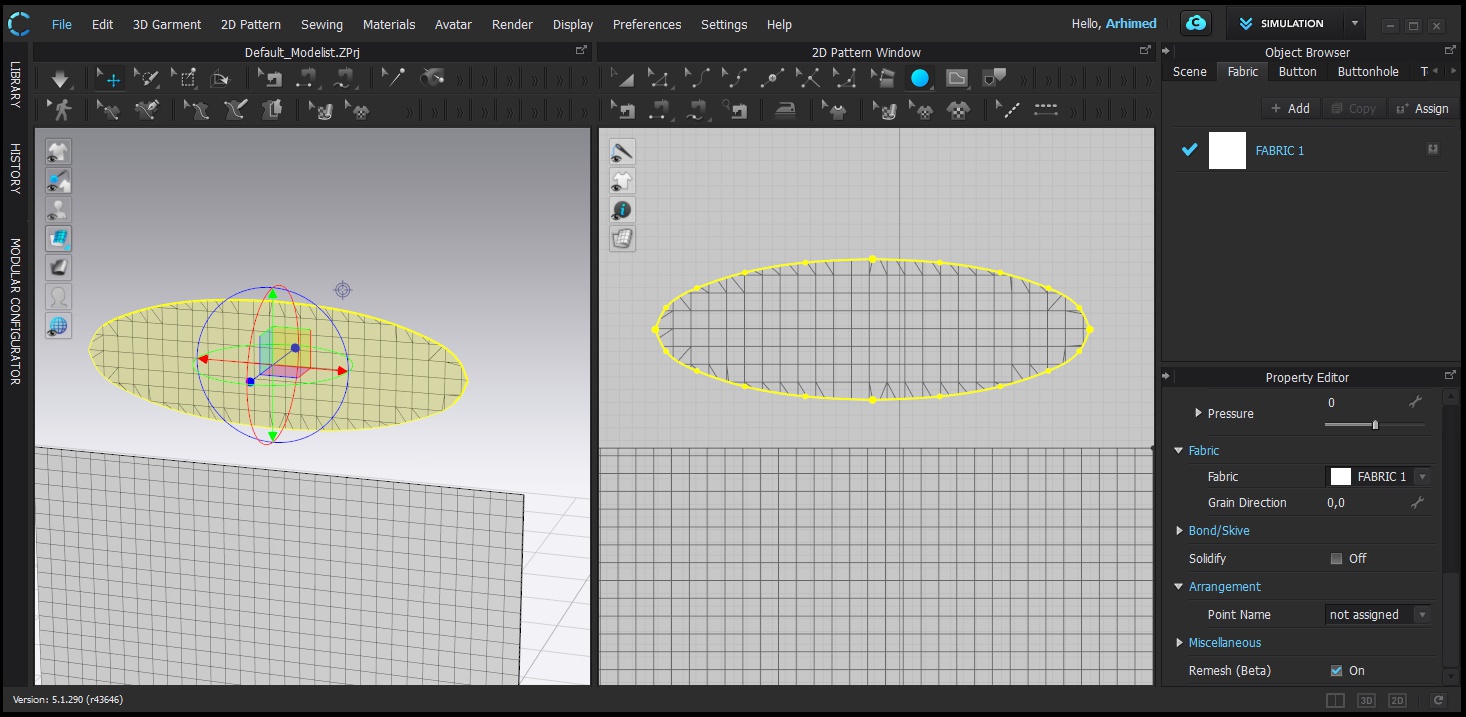Viewport: 1466px width, 717px height.
Task: Click the Simulate down-arrow tool
Action: [61, 79]
